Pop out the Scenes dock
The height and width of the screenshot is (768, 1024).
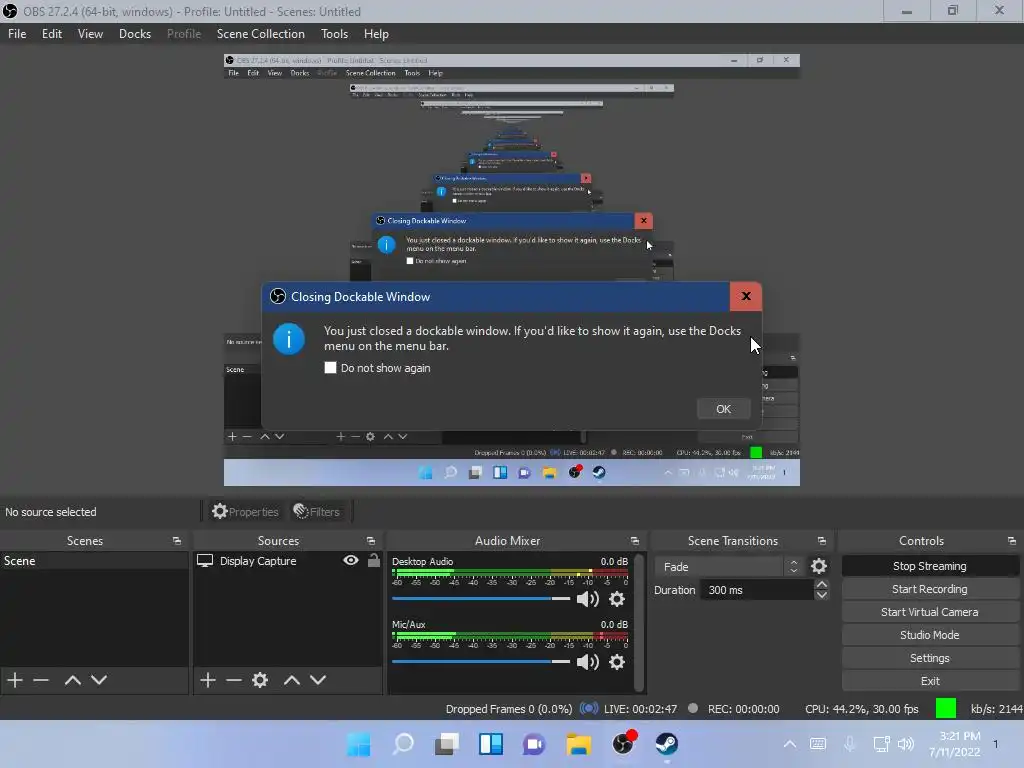point(176,541)
